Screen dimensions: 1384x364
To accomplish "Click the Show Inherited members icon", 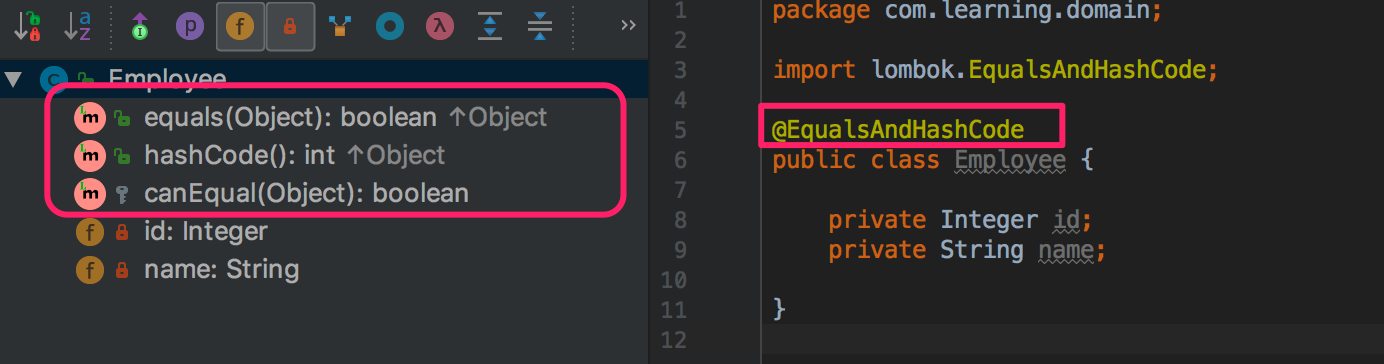I will point(139,27).
